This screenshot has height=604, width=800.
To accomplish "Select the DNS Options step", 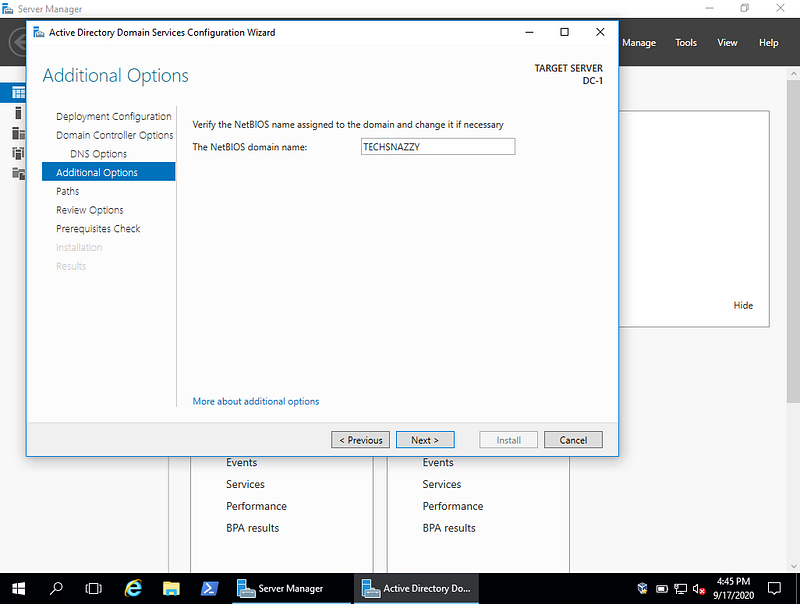I will coord(98,154).
